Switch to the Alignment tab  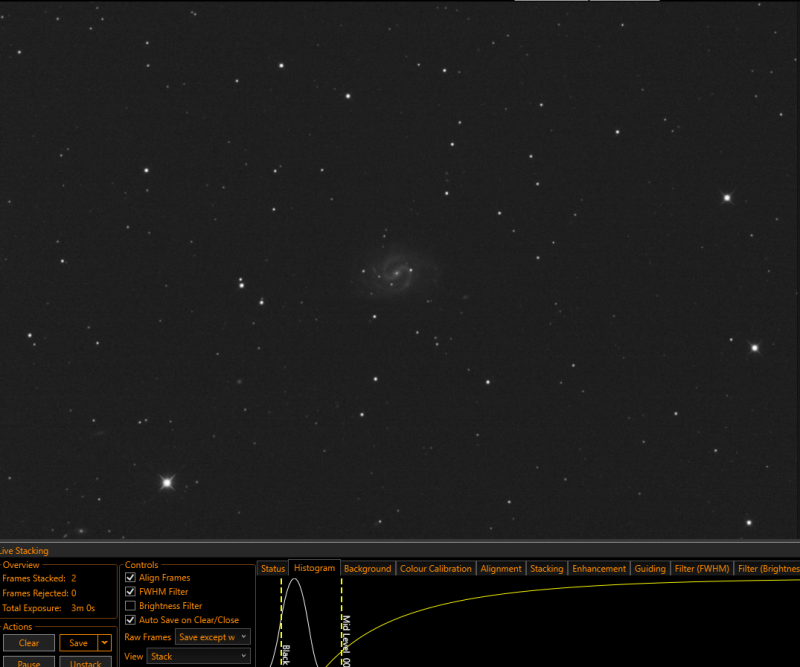tap(501, 569)
